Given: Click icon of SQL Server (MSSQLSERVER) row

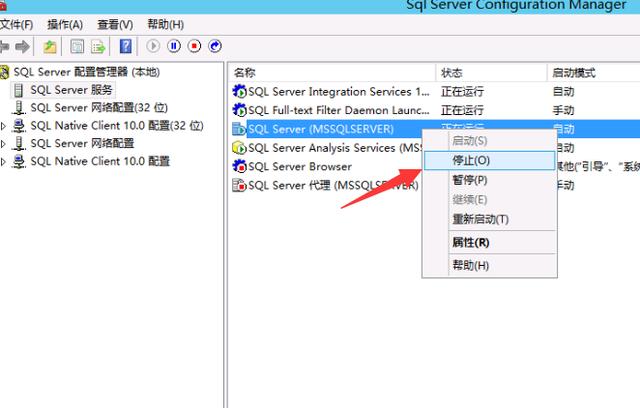Looking at the screenshot, I should [239, 129].
